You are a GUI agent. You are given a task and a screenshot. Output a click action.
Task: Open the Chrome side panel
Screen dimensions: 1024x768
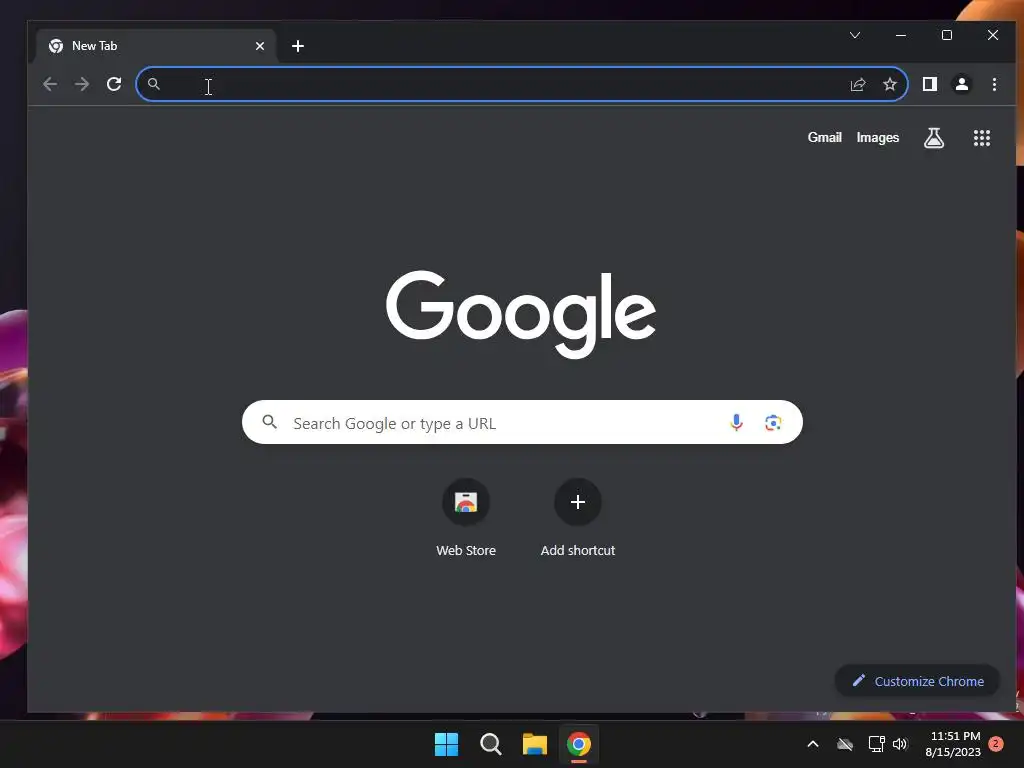tap(929, 84)
